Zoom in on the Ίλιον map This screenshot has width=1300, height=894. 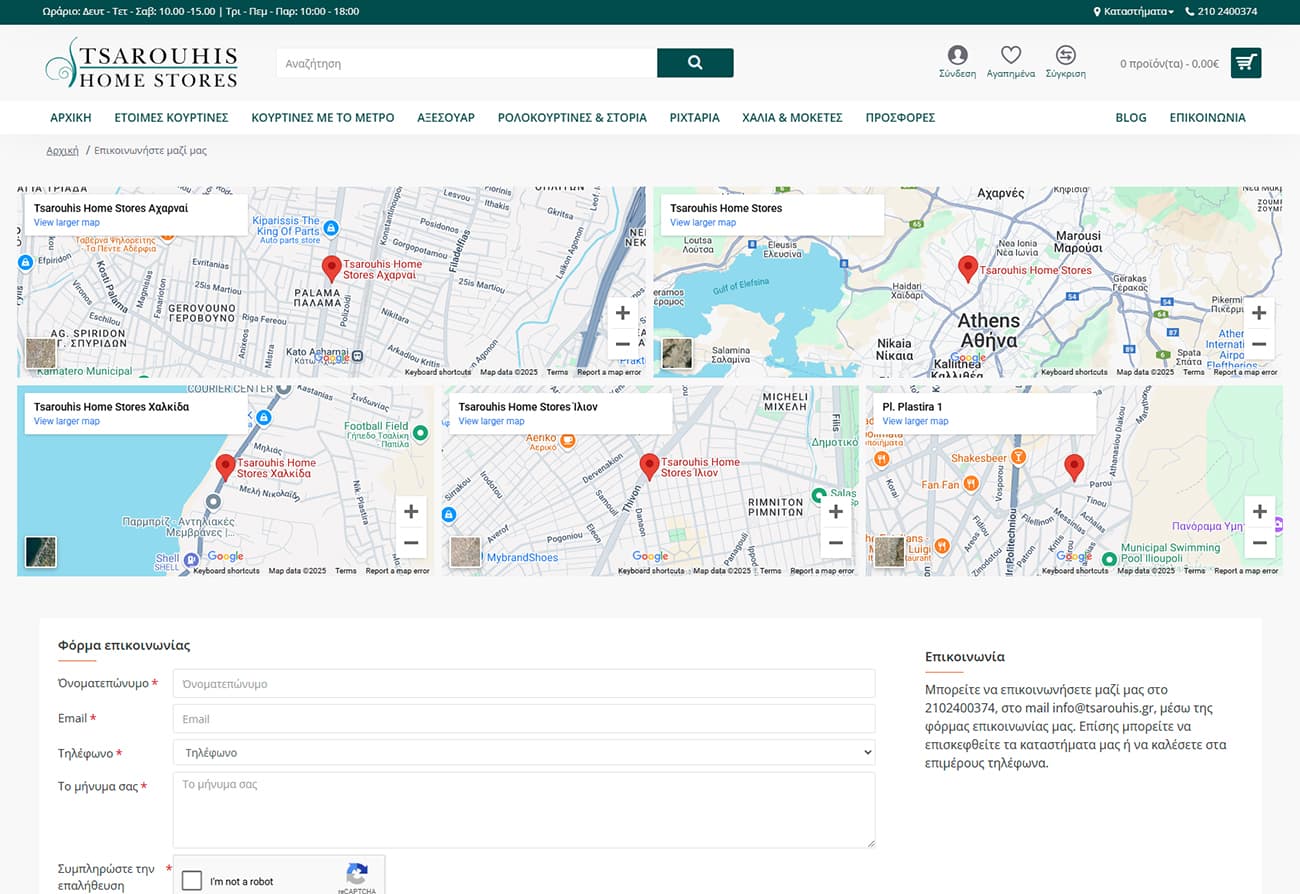pos(835,512)
